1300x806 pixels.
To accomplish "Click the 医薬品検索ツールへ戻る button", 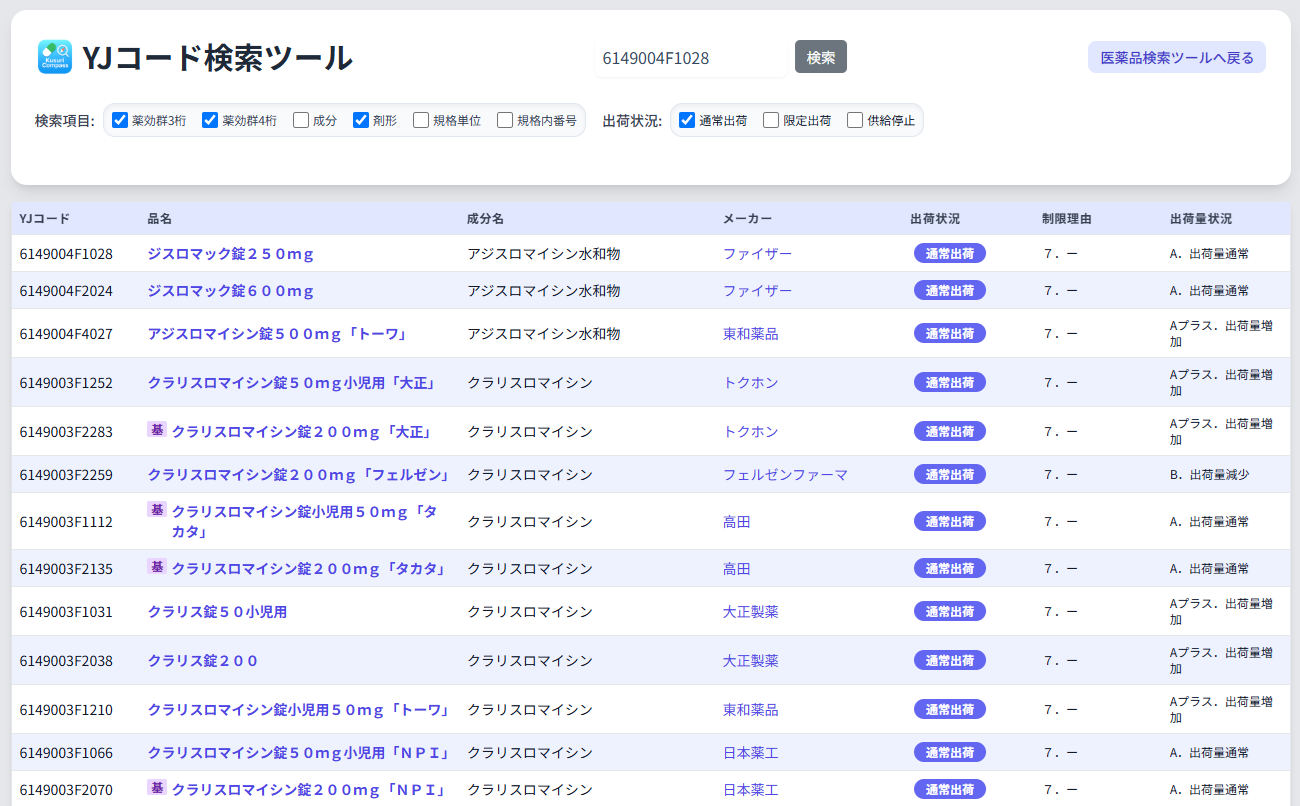I will [1176, 57].
